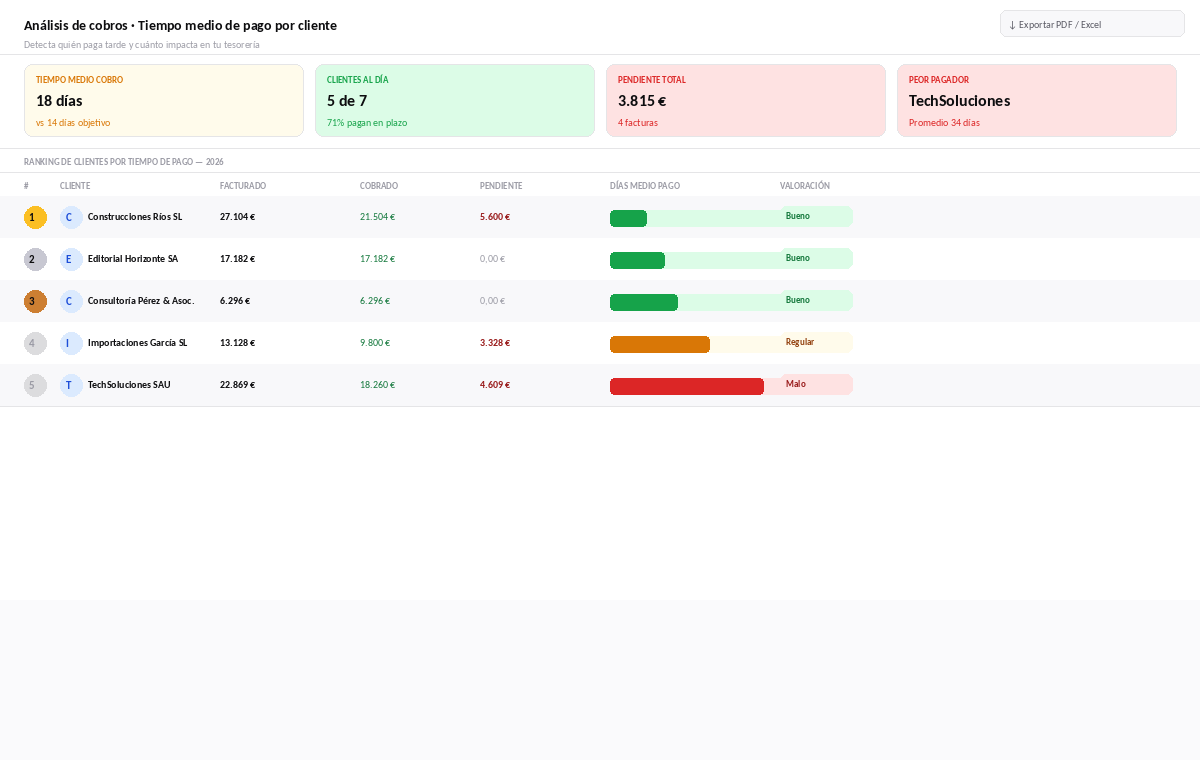Click Bueno badge for Construcciones Ríos

point(816,216)
